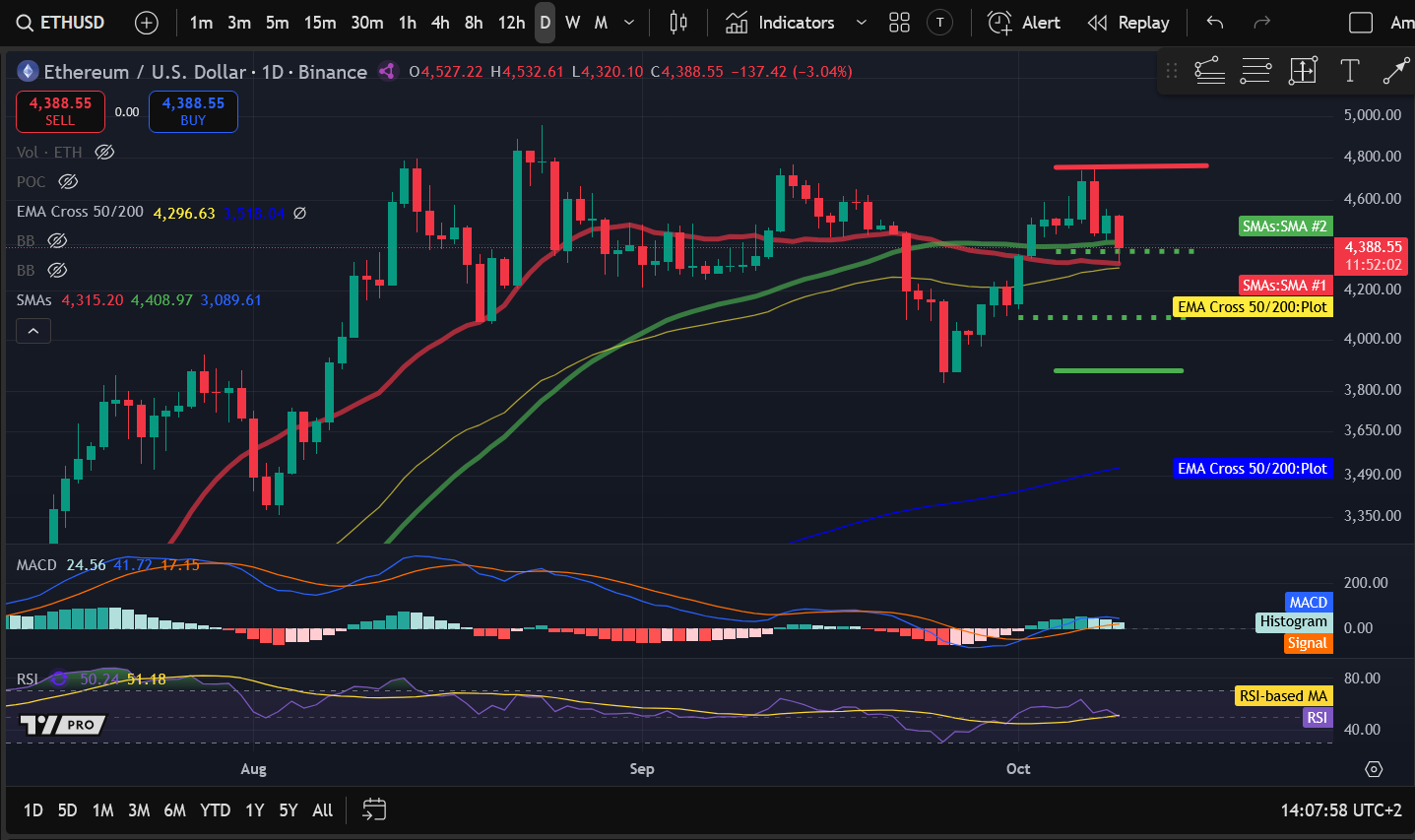Redo the last undone action
The image size is (1415, 840).
click(x=1261, y=23)
